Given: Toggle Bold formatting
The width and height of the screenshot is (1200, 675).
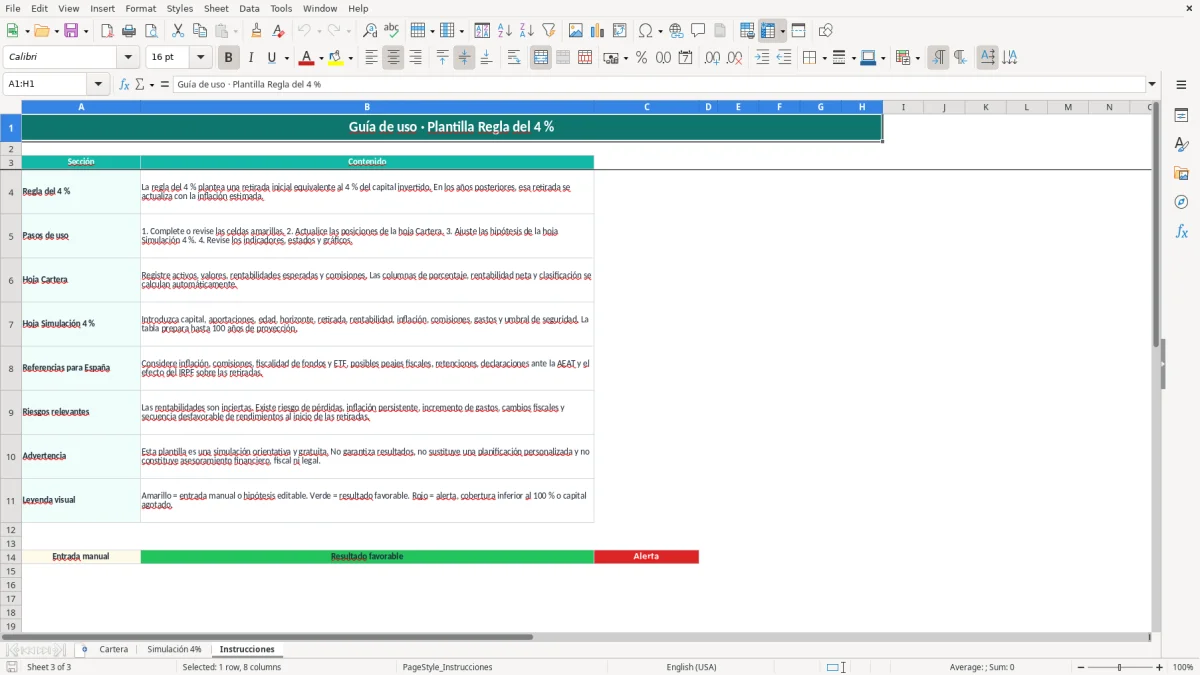Looking at the screenshot, I should pos(228,58).
